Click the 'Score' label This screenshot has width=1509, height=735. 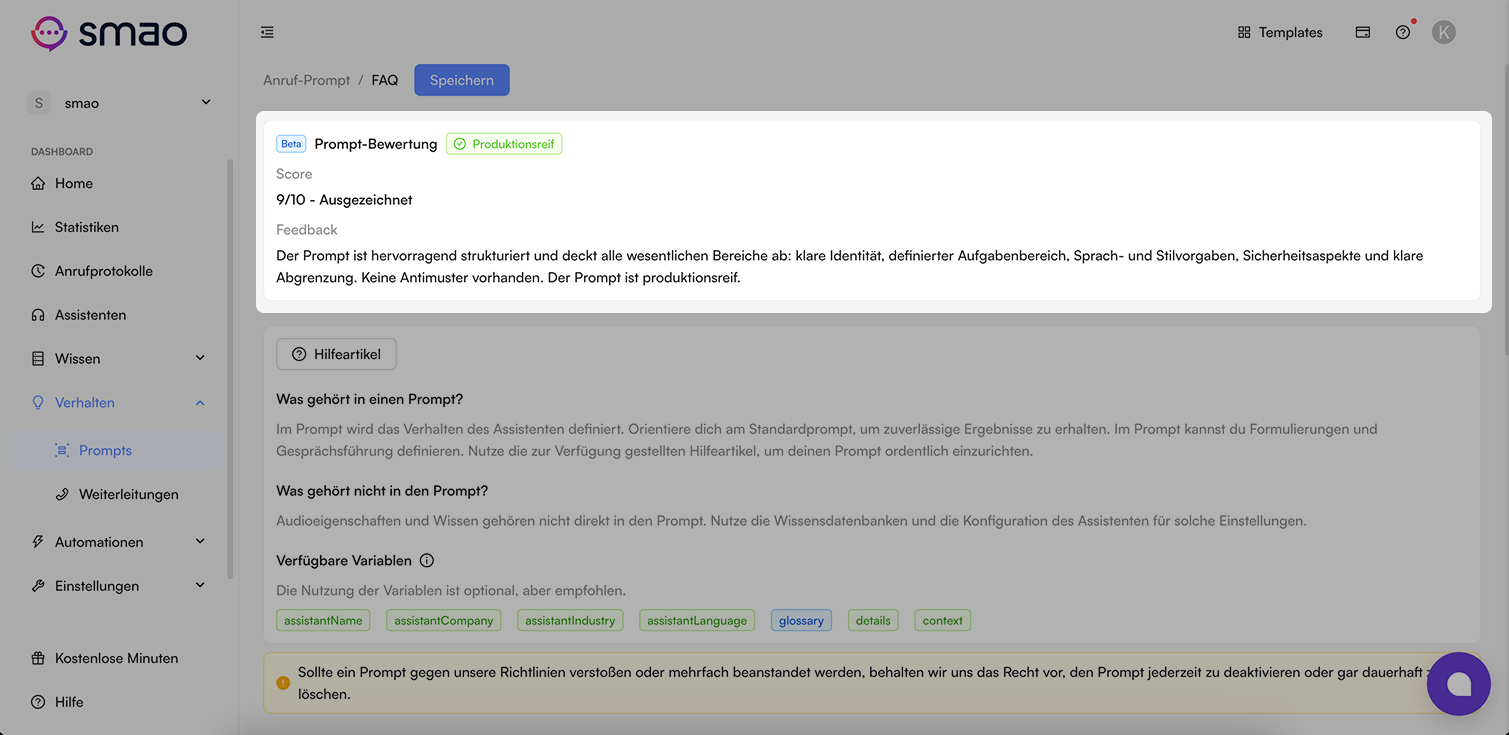294,174
